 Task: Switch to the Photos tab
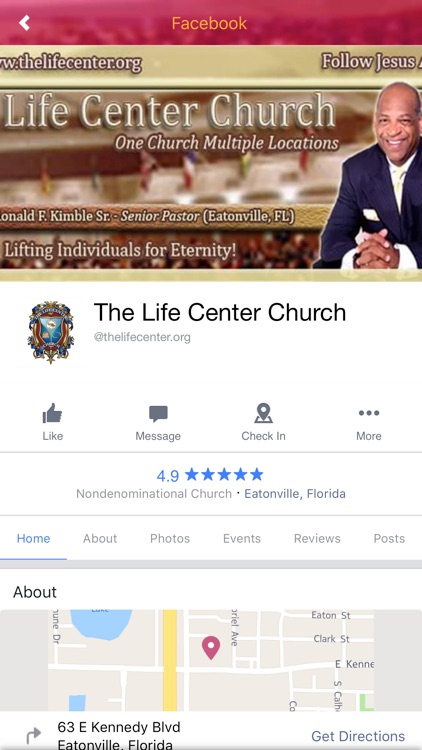170,538
